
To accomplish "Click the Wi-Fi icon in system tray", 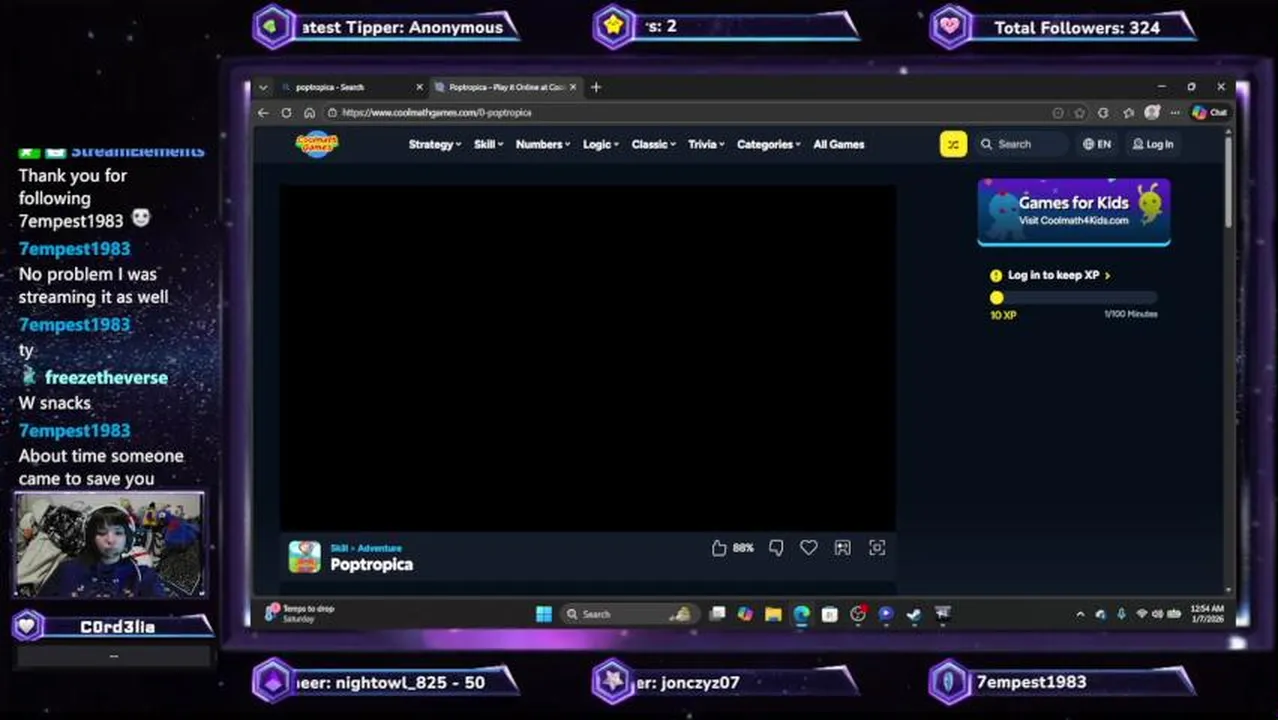I will (x=1141, y=614).
